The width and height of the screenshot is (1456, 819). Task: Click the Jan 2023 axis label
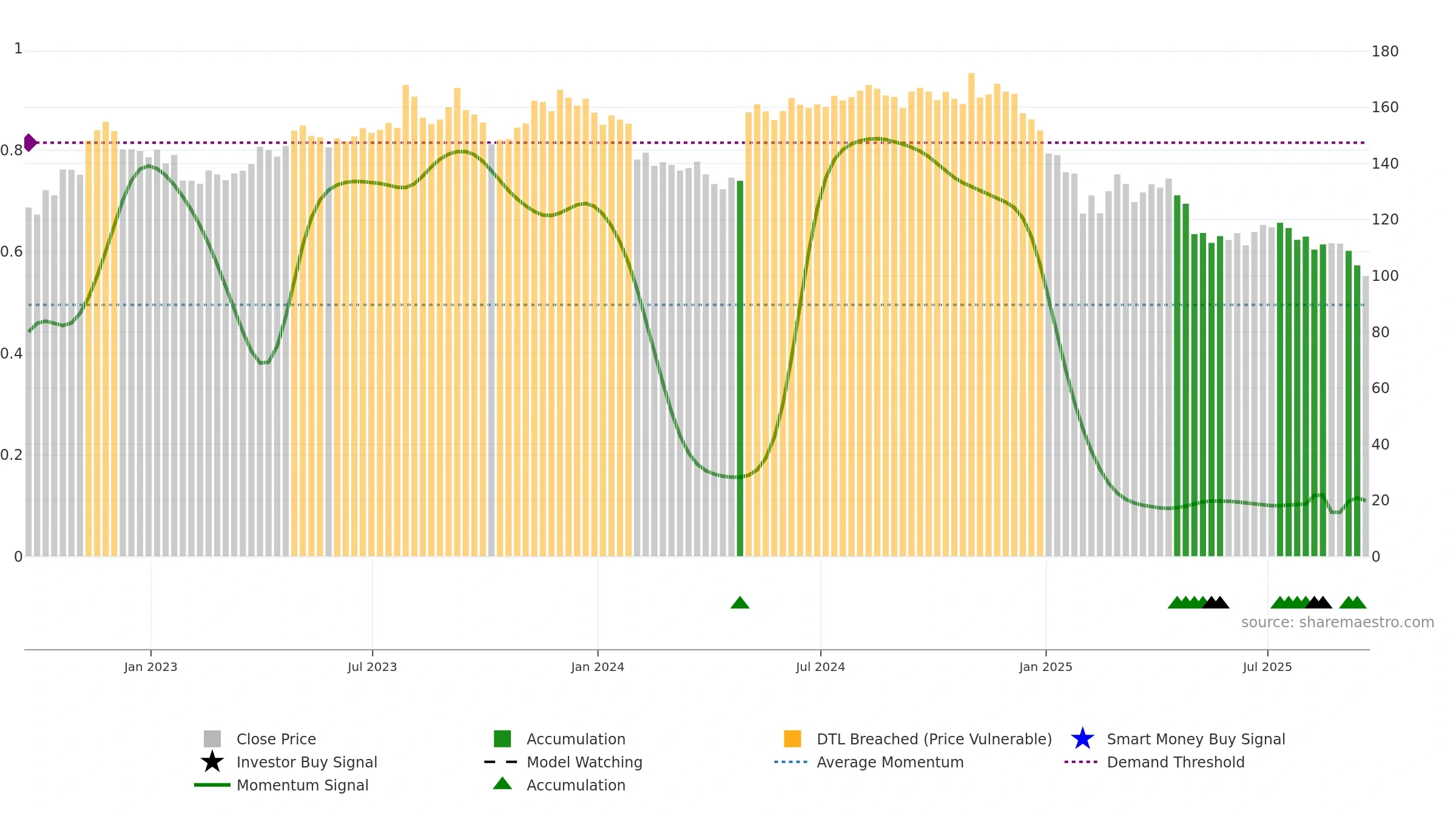(x=150, y=667)
